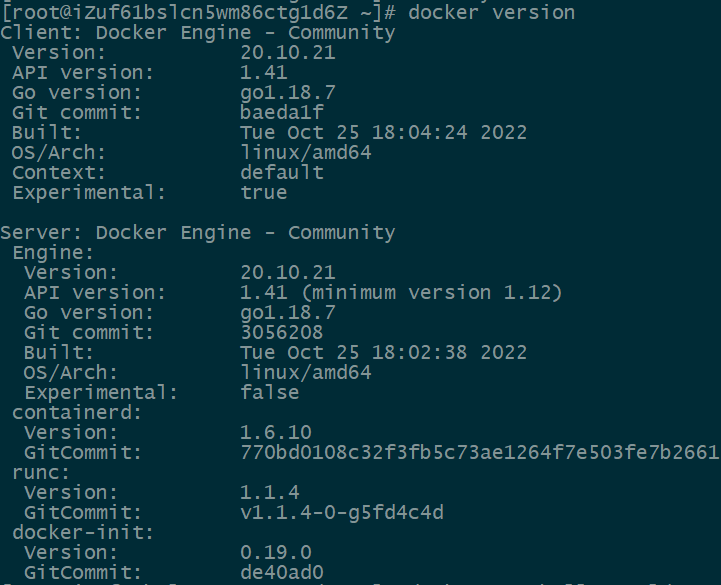Click server Git commit 3056208
The image size is (721, 585).
pyautogui.click(x=282, y=333)
